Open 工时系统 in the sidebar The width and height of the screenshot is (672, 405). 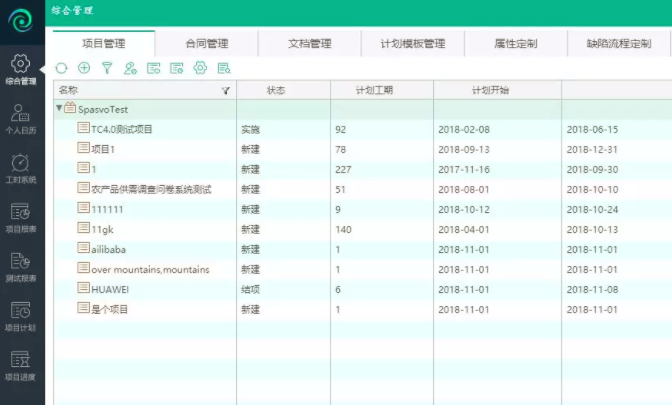(22, 168)
